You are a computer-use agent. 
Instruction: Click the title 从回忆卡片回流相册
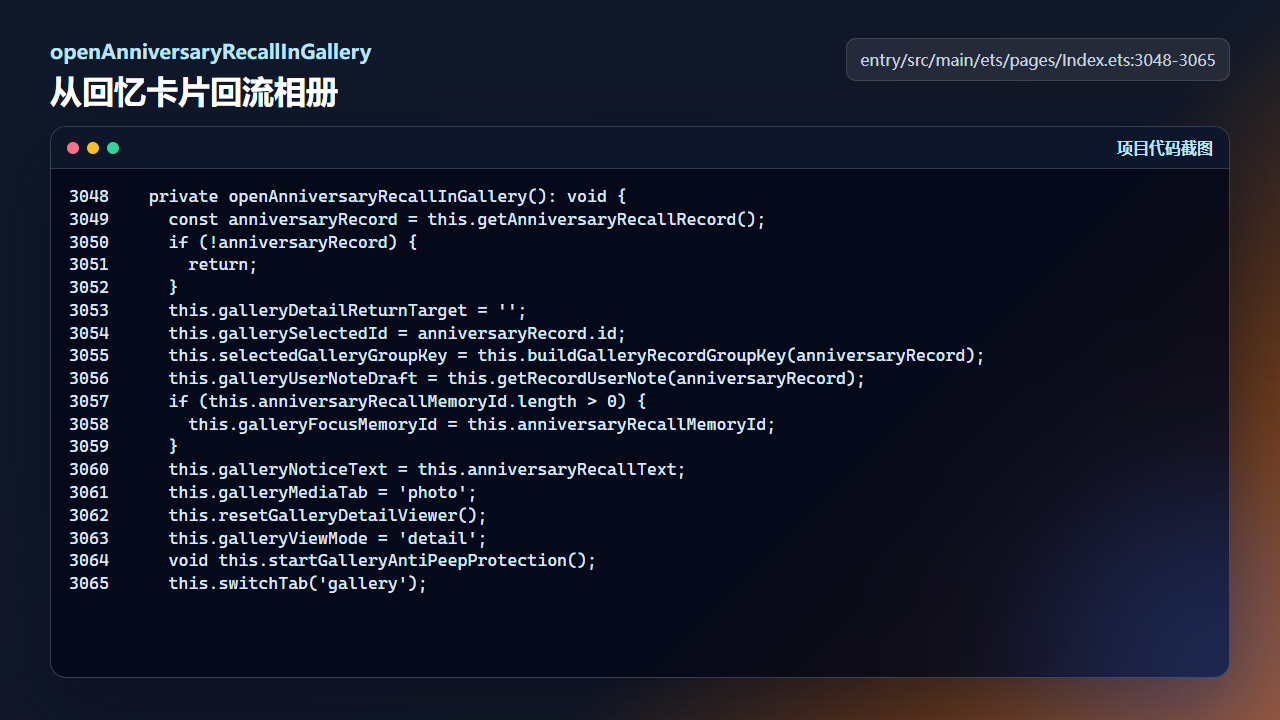194,94
